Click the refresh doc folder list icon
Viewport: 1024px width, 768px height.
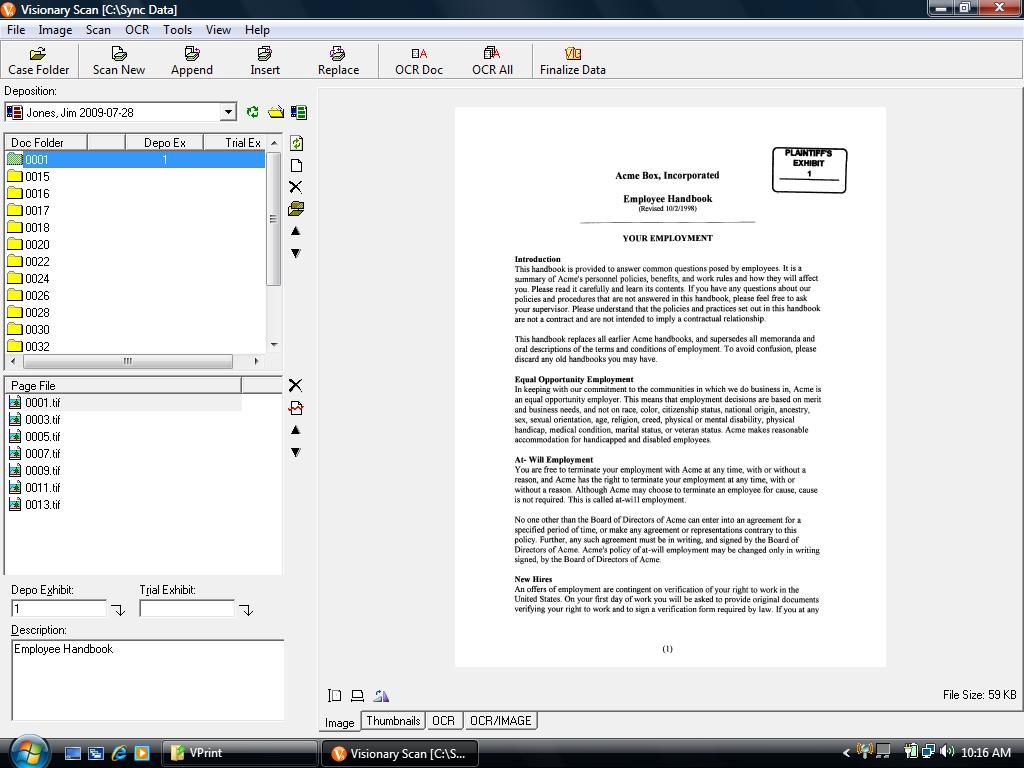coord(296,144)
